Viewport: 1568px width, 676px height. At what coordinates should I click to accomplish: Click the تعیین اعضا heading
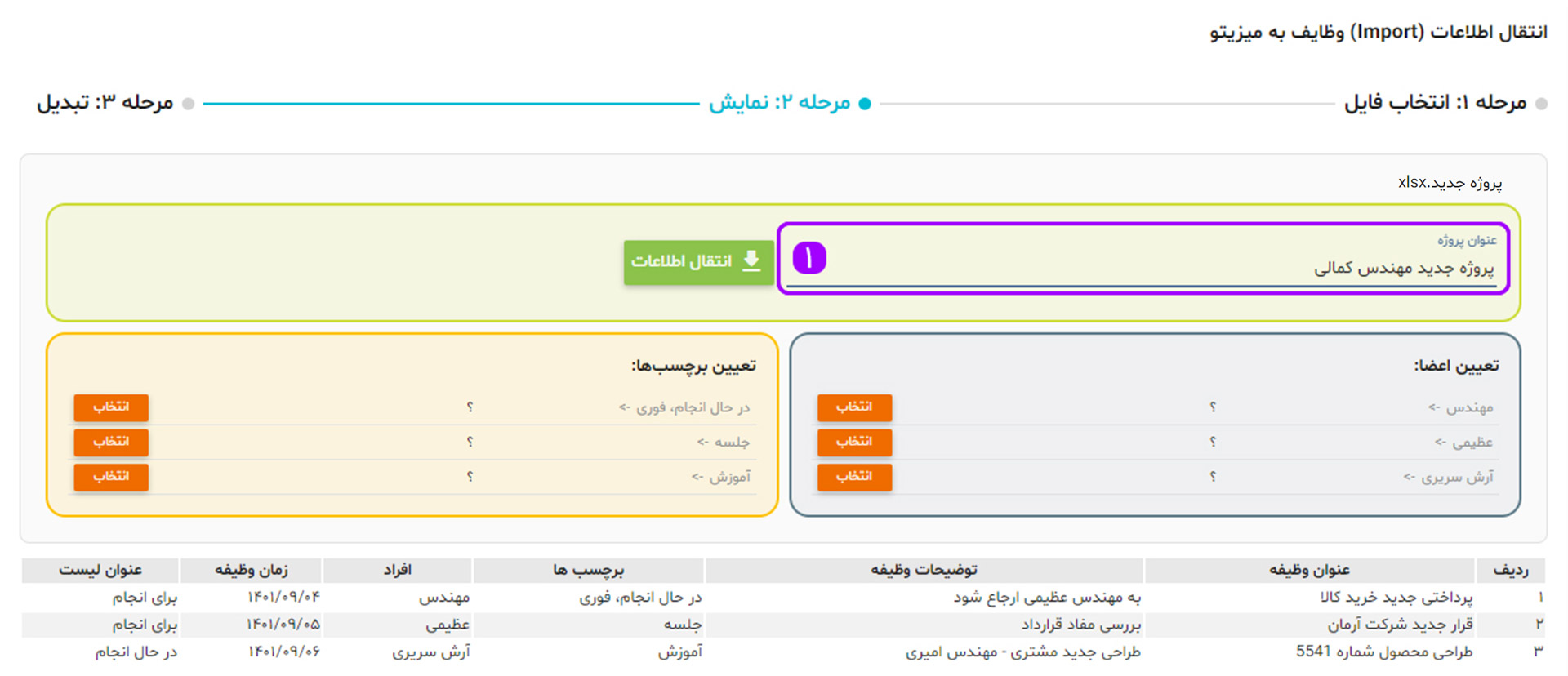[1456, 366]
